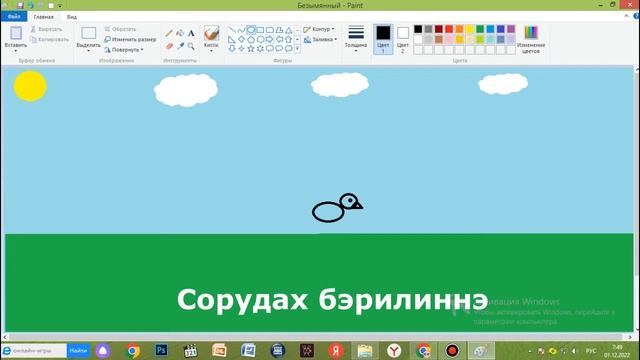Pick the Triangle shape

[x=289, y=30]
